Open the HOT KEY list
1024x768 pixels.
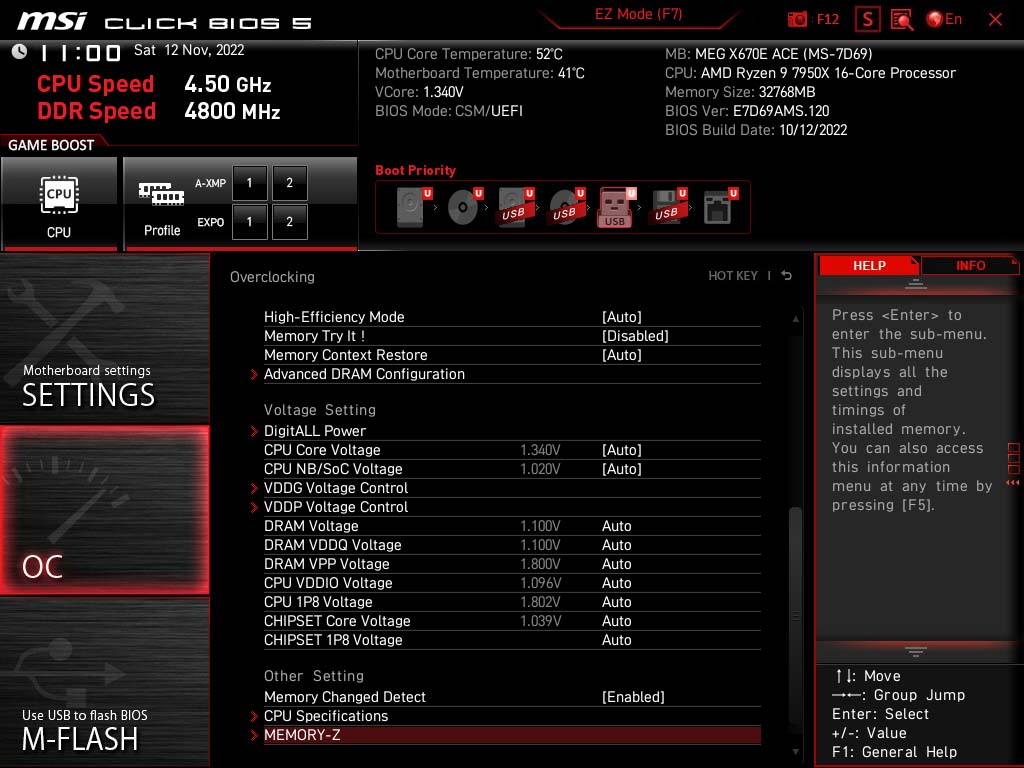pos(733,276)
